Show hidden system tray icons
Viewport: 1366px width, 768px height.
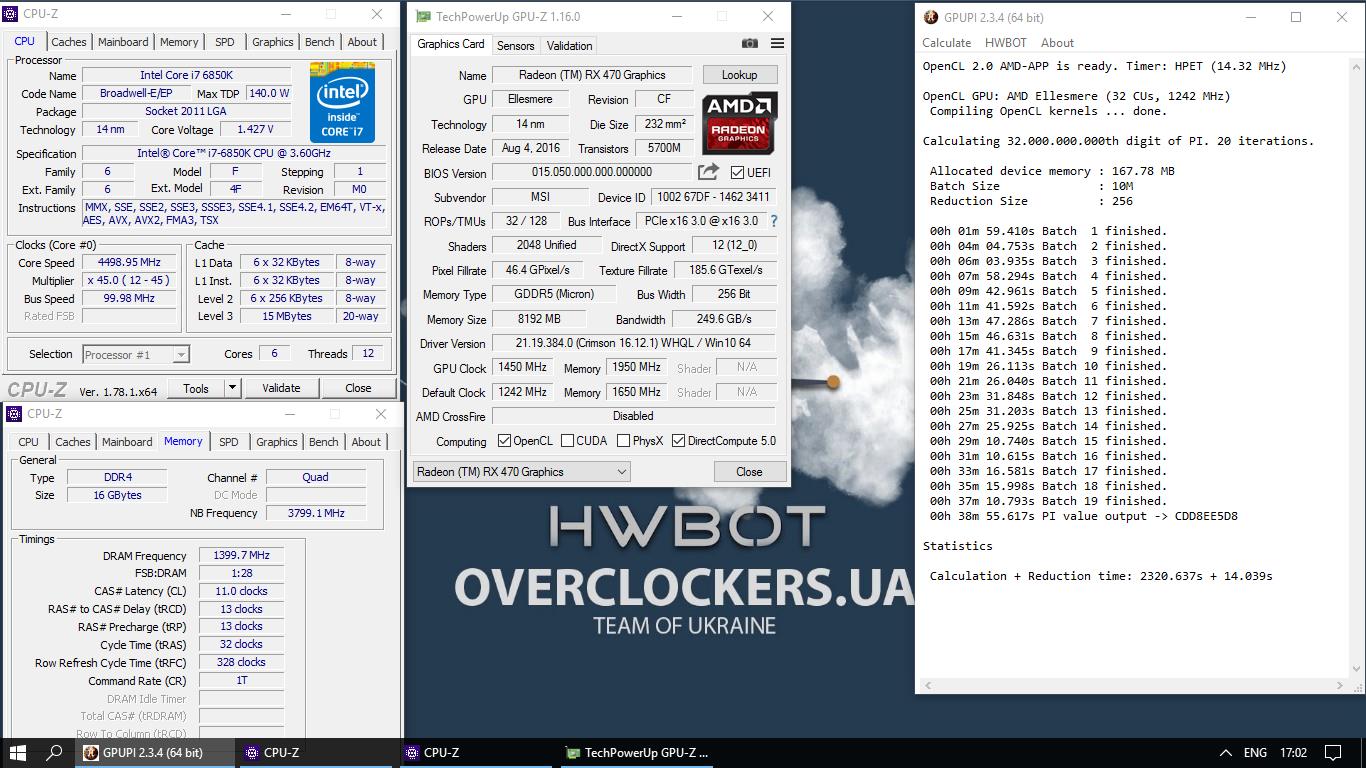(x=1226, y=753)
